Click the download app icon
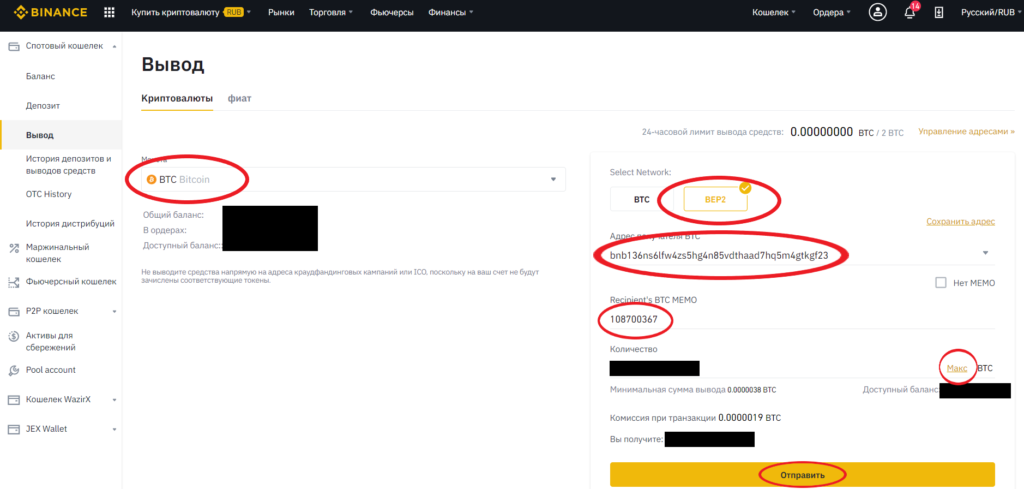1024x489 pixels. (939, 12)
